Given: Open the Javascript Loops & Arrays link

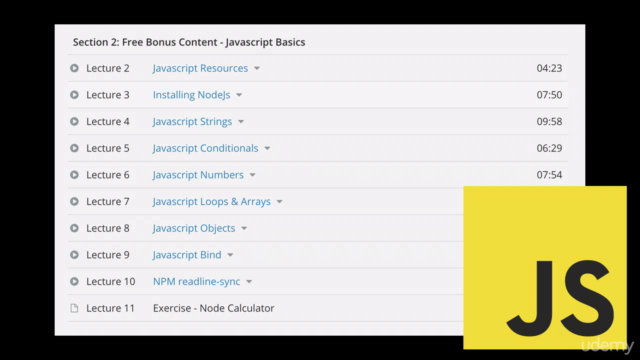Looking at the screenshot, I should (x=211, y=202).
